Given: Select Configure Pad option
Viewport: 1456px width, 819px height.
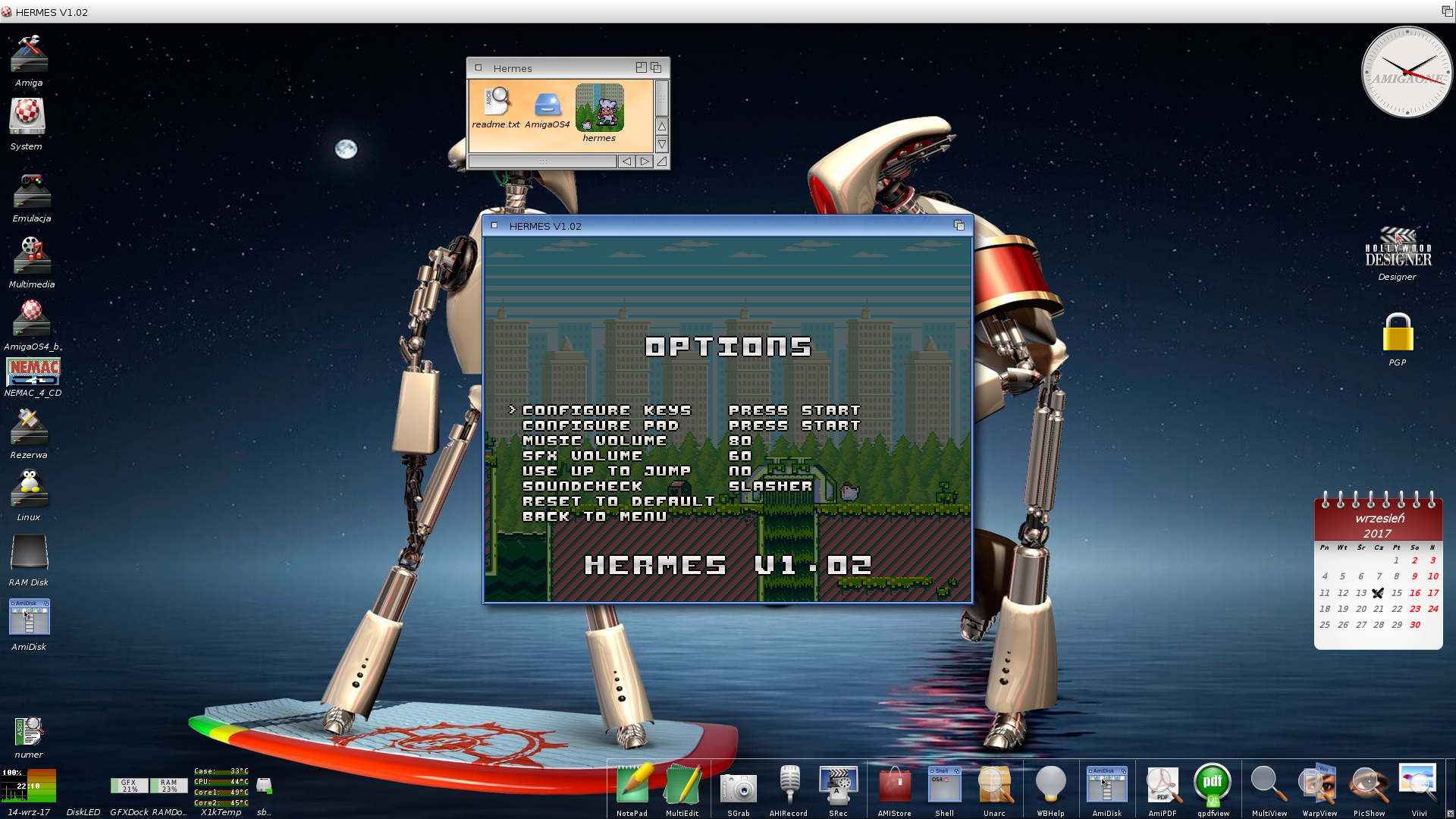Looking at the screenshot, I should point(601,425).
